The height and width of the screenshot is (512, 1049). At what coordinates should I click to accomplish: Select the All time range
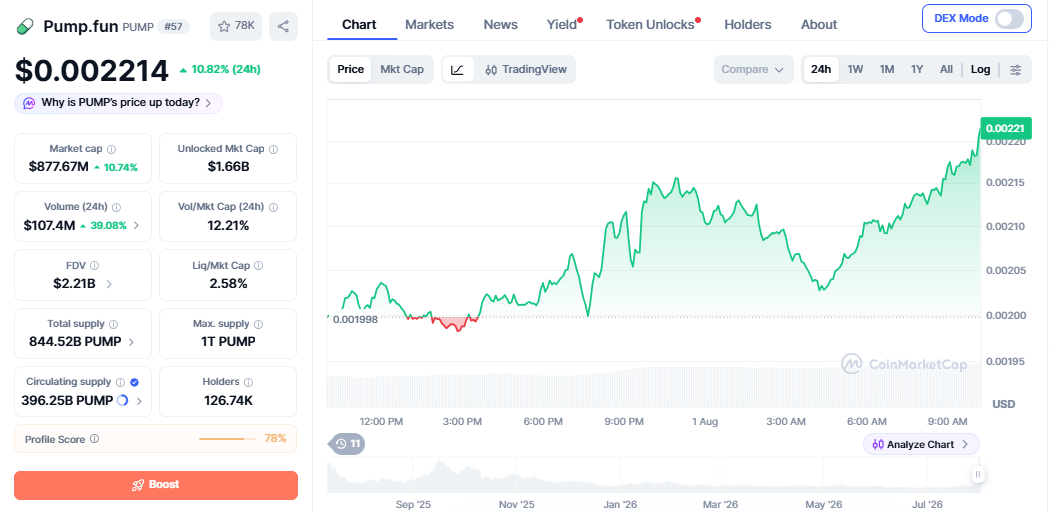click(946, 70)
